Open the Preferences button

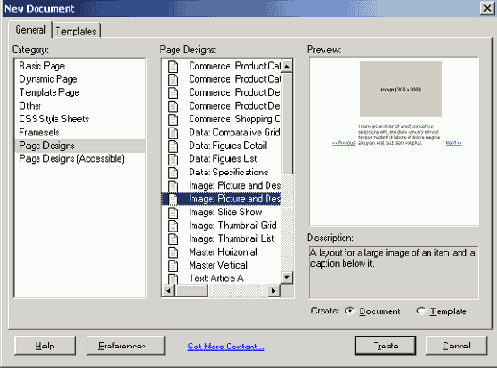tap(125, 346)
